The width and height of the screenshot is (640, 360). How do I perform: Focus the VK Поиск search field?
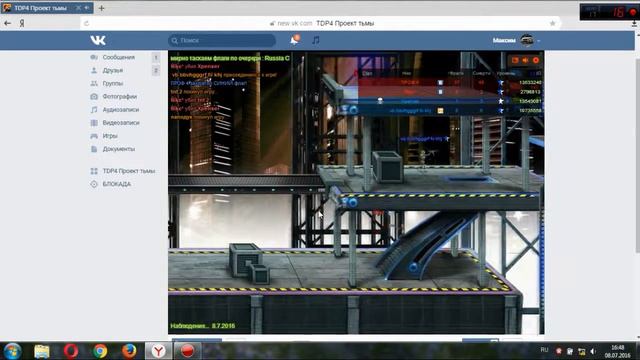(222, 40)
